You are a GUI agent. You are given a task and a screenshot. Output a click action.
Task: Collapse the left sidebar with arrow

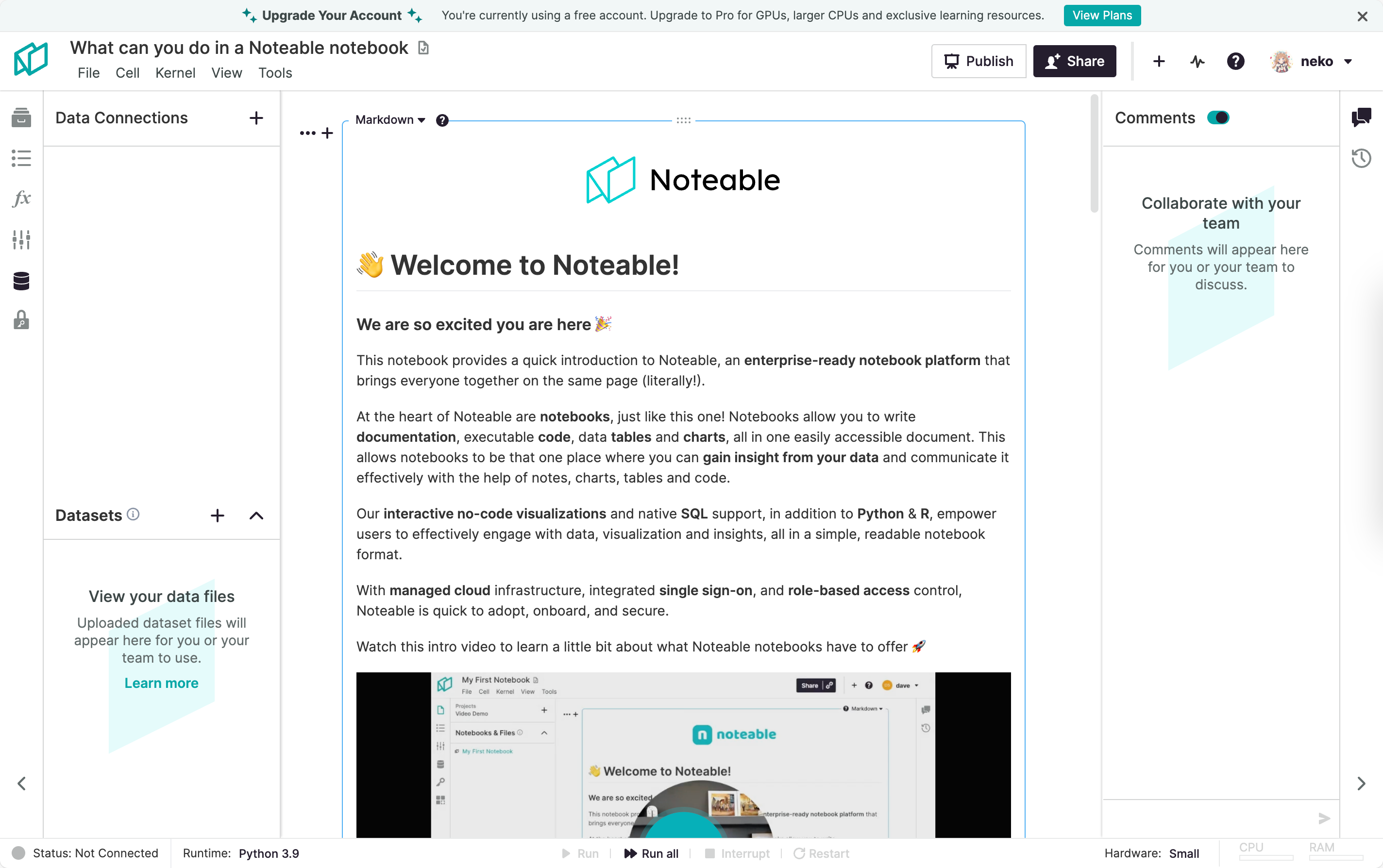[x=21, y=784]
